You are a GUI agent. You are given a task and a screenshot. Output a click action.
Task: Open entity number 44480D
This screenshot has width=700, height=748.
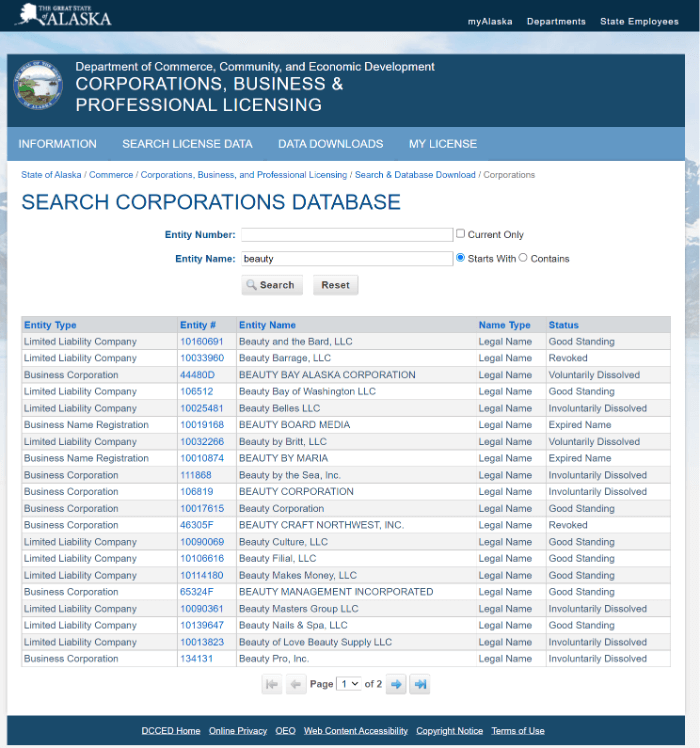tap(197, 375)
